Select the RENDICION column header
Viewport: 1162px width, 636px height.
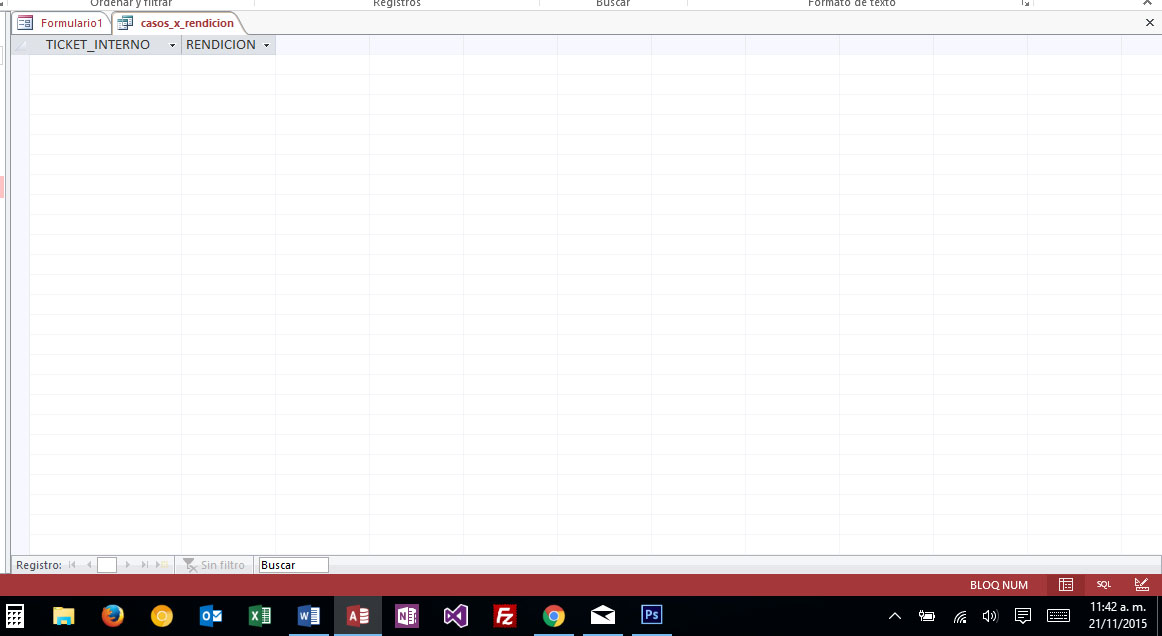(x=221, y=44)
